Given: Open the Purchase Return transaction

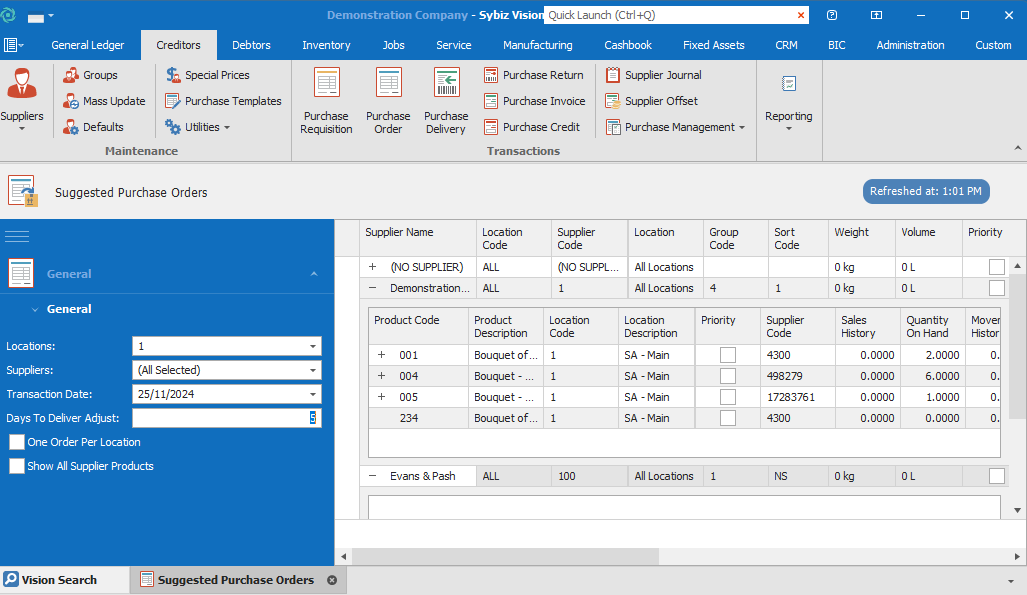Looking at the screenshot, I should tap(534, 75).
